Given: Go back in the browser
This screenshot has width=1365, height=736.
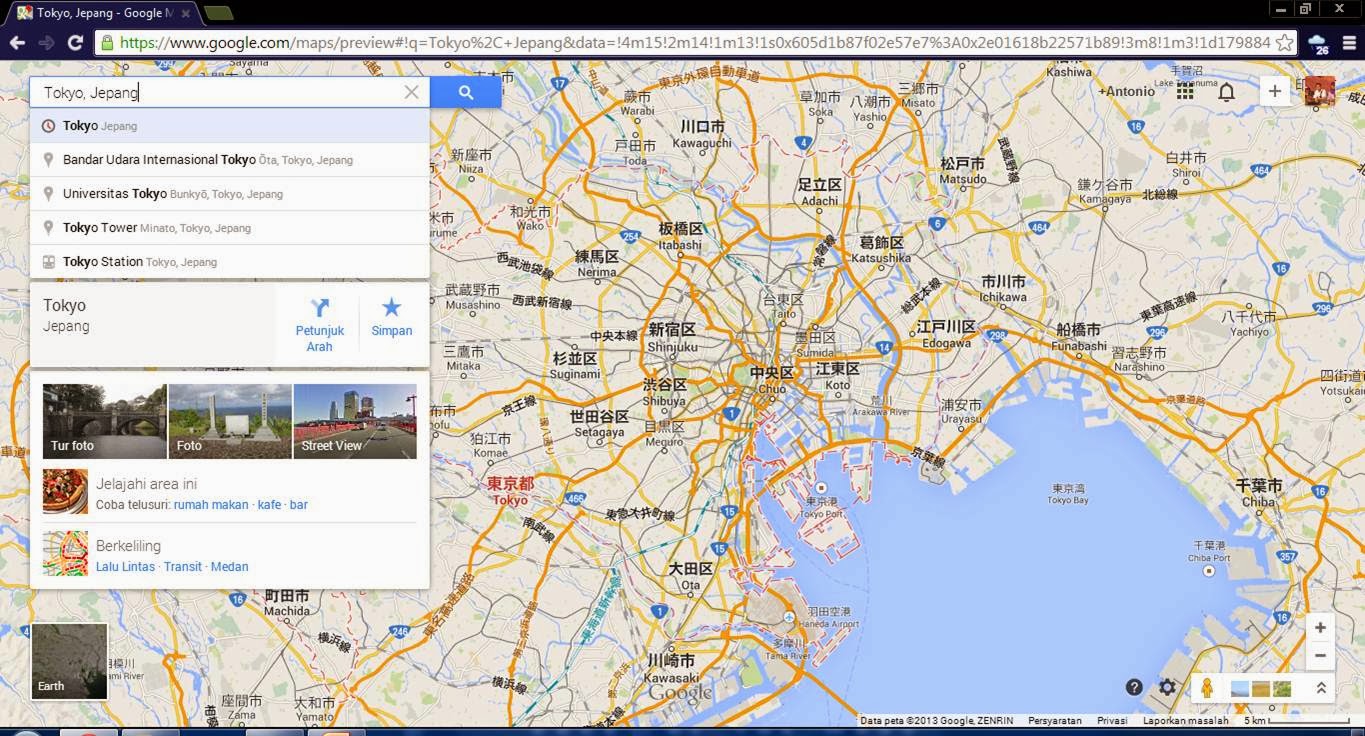Looking at the screenshot, I should point(17,42).
